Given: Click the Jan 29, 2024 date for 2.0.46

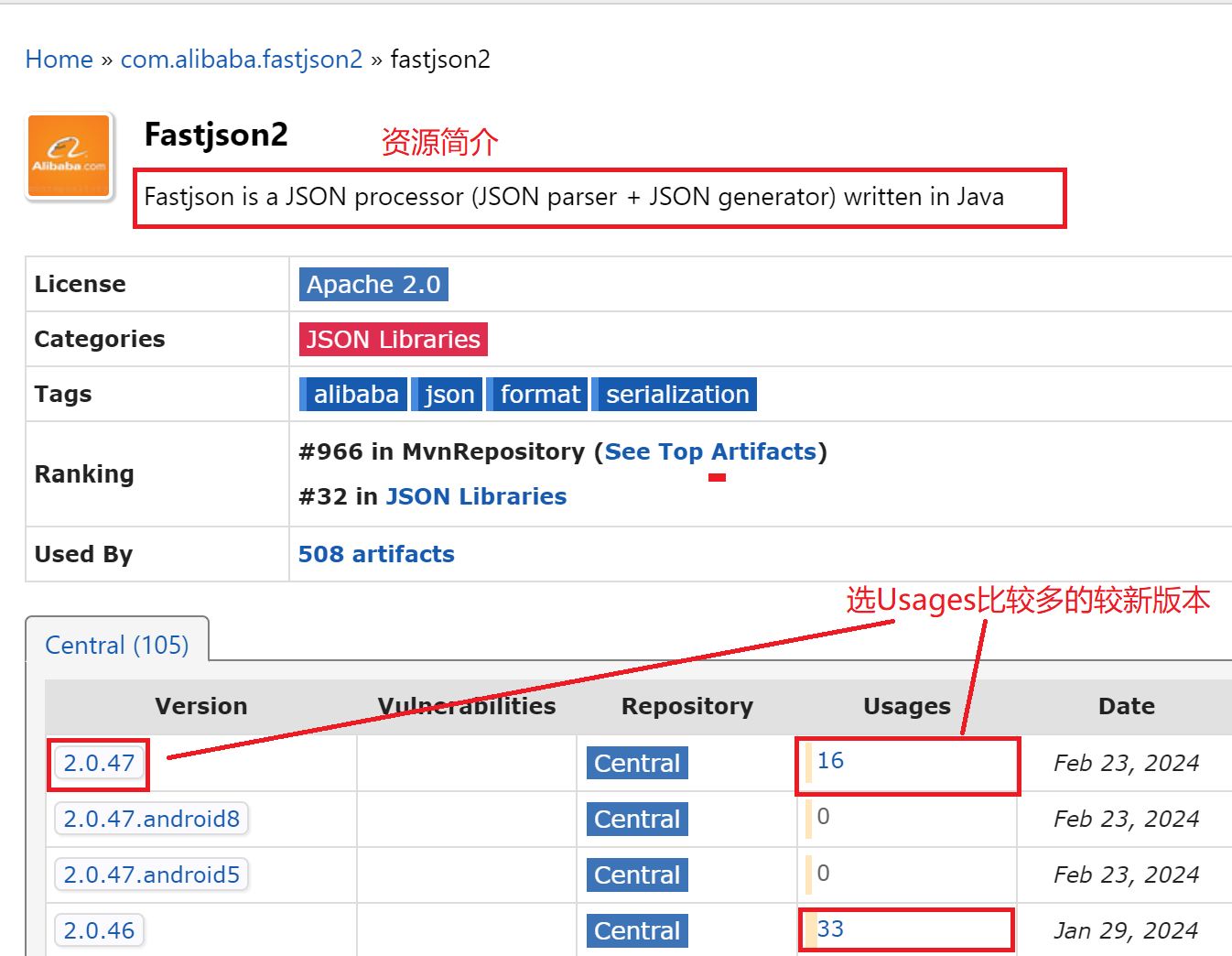Looking at the screenshot, I should [x=1126, y=930].
